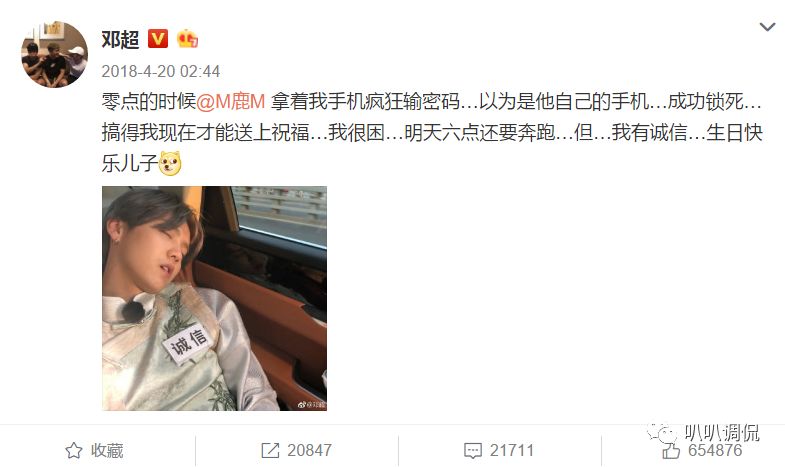Click the comment speech bubble icon
This screenshot has height=467, width=785.
473,450
